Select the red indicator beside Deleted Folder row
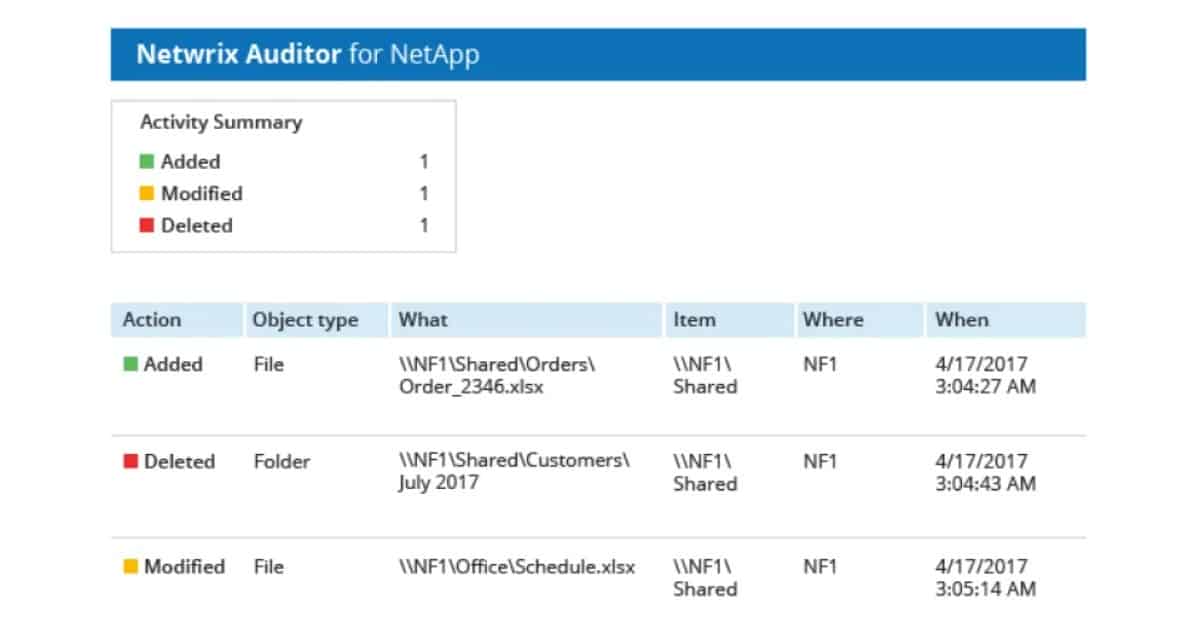 point(129,461)
